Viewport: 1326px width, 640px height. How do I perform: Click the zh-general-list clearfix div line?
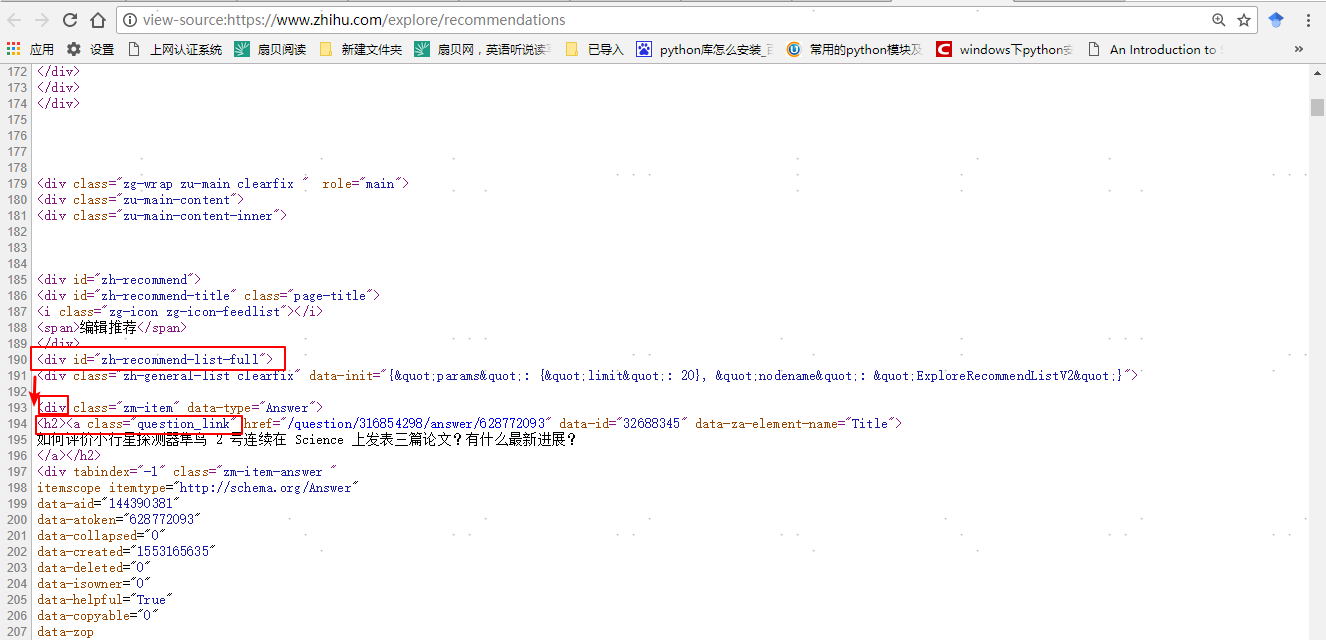click(x=588, y=376)
